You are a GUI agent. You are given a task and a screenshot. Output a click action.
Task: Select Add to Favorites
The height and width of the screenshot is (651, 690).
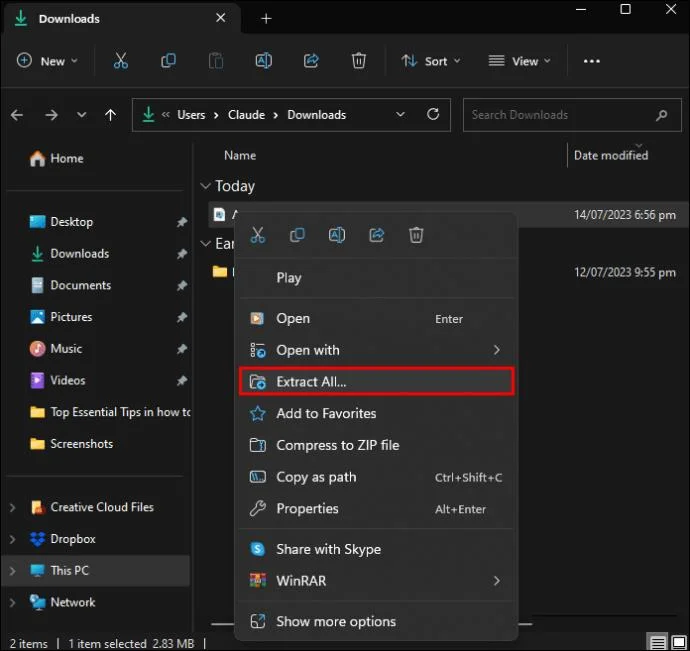click(377, 413)
